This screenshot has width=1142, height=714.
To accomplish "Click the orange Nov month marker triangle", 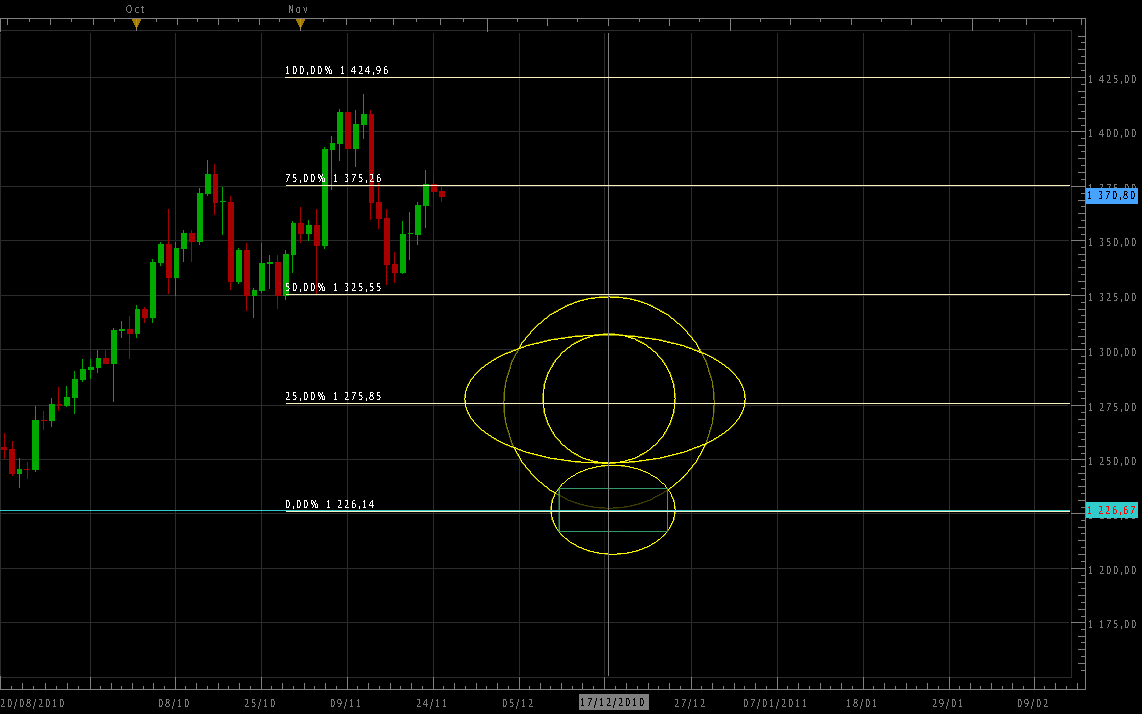I will pyautogui.click(x=300, y=24).
